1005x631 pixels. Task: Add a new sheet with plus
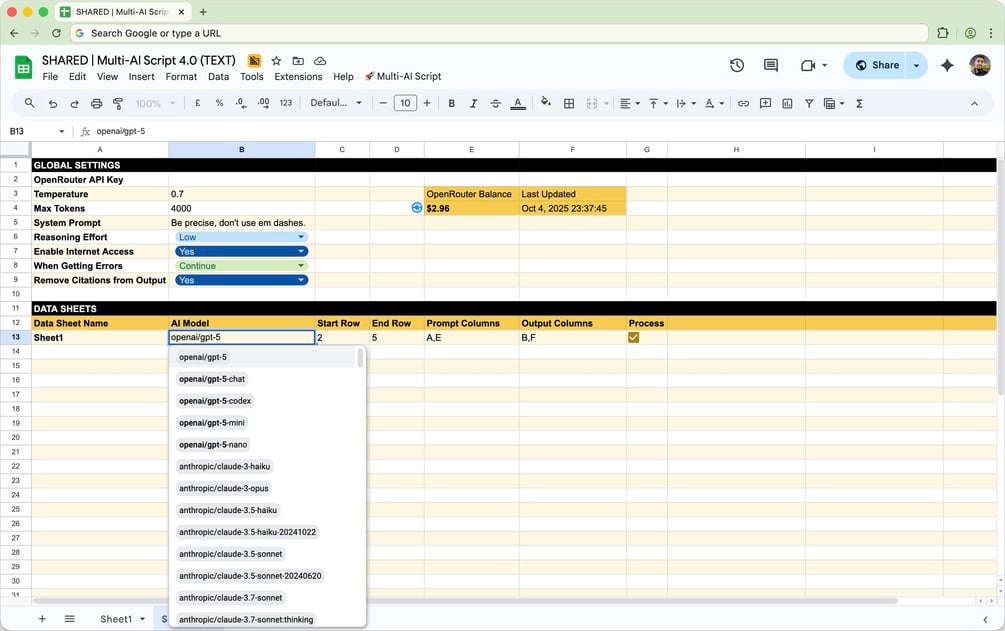tap(42, 619)
